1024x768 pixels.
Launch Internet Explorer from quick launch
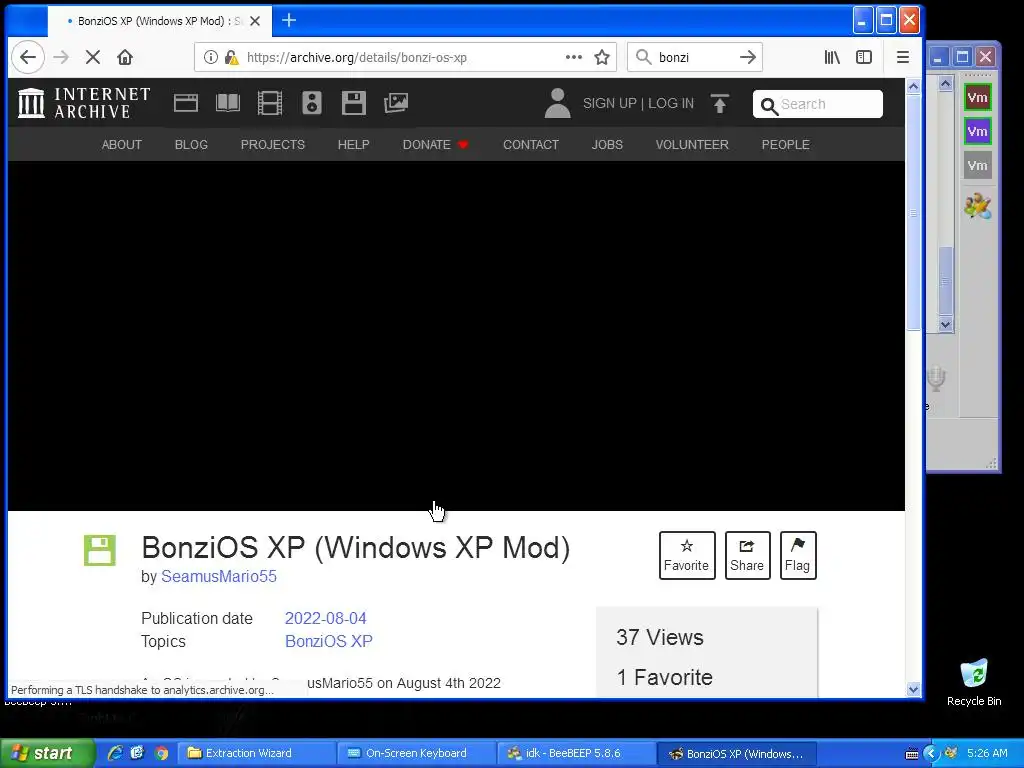coord(115,753)
